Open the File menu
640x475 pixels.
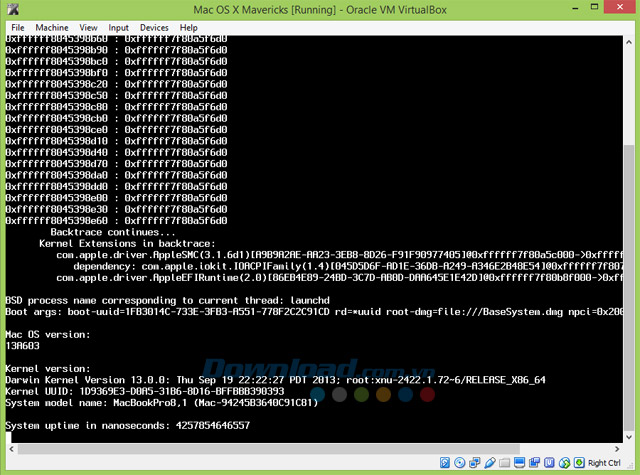click(x=18, y=28)
